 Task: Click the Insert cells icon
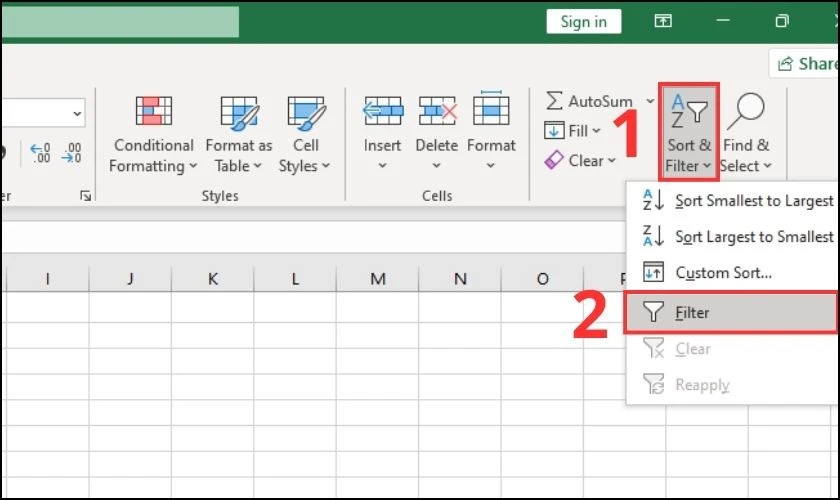(x=382, y=111)
